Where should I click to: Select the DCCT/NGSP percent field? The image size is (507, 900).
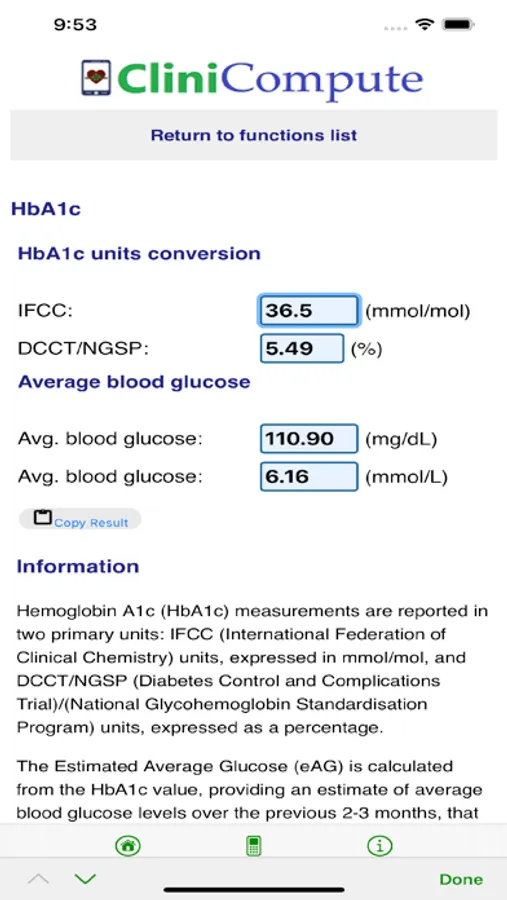click(302, 348)
